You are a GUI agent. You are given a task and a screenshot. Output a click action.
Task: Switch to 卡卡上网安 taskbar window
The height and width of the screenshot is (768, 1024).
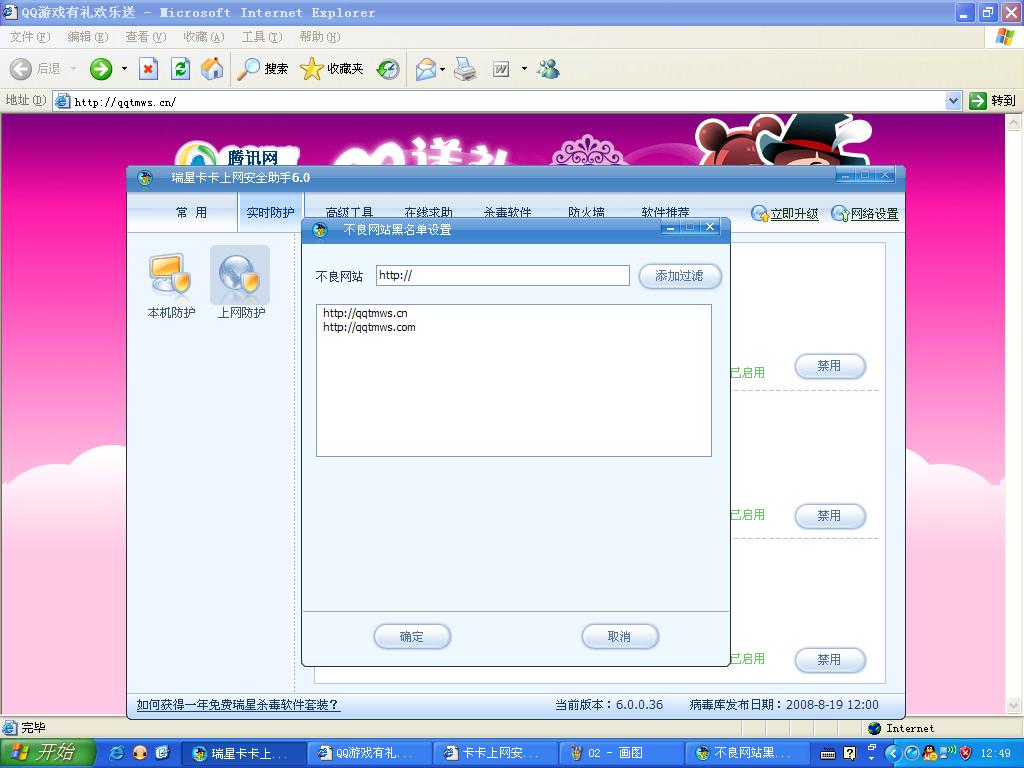(494, 754)
